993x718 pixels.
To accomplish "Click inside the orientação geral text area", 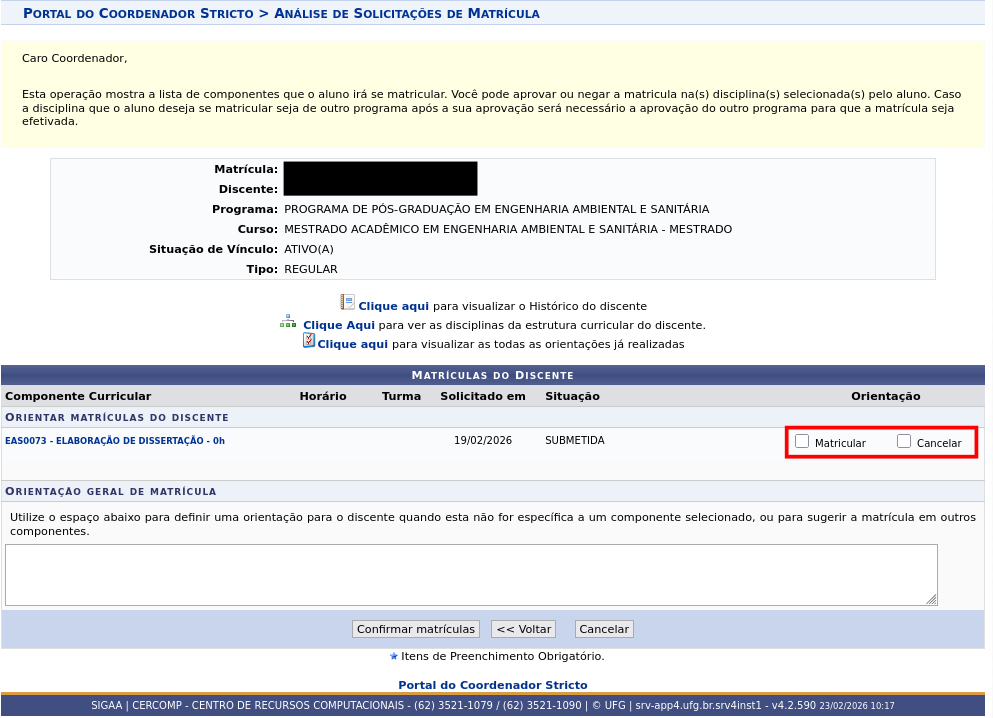I will (470, 574).
